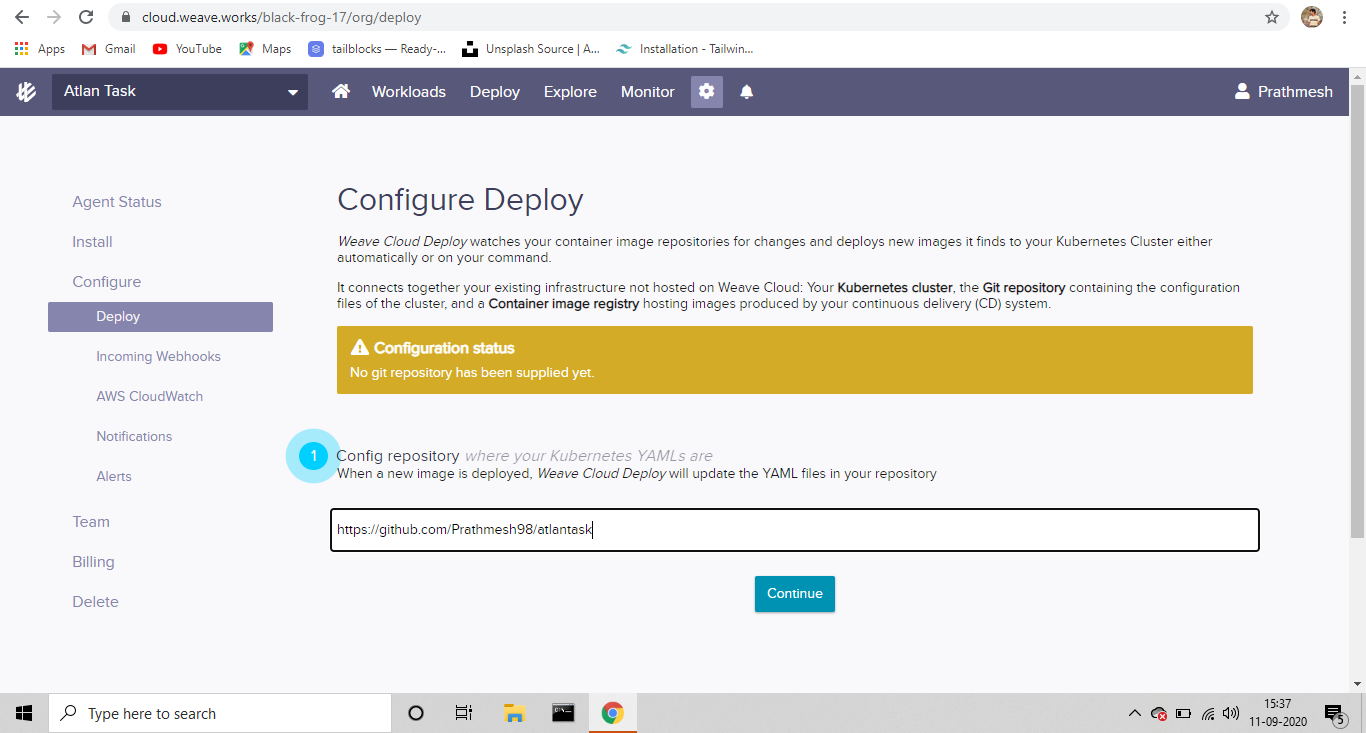Click the Continue button
Viewport: 1366px width, 733px height.
[795, 593]
